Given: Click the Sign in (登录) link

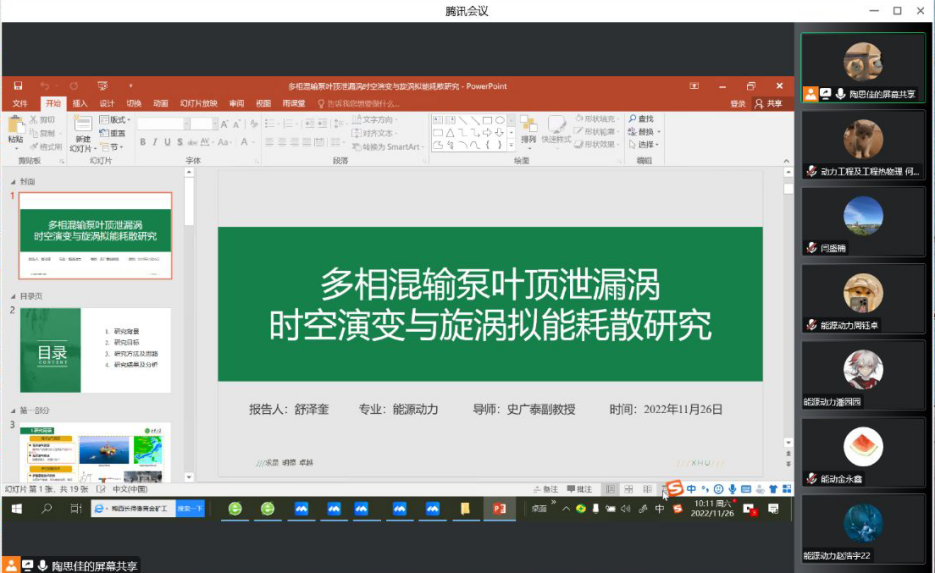Looking at the screenshot, I should [738, 103].
